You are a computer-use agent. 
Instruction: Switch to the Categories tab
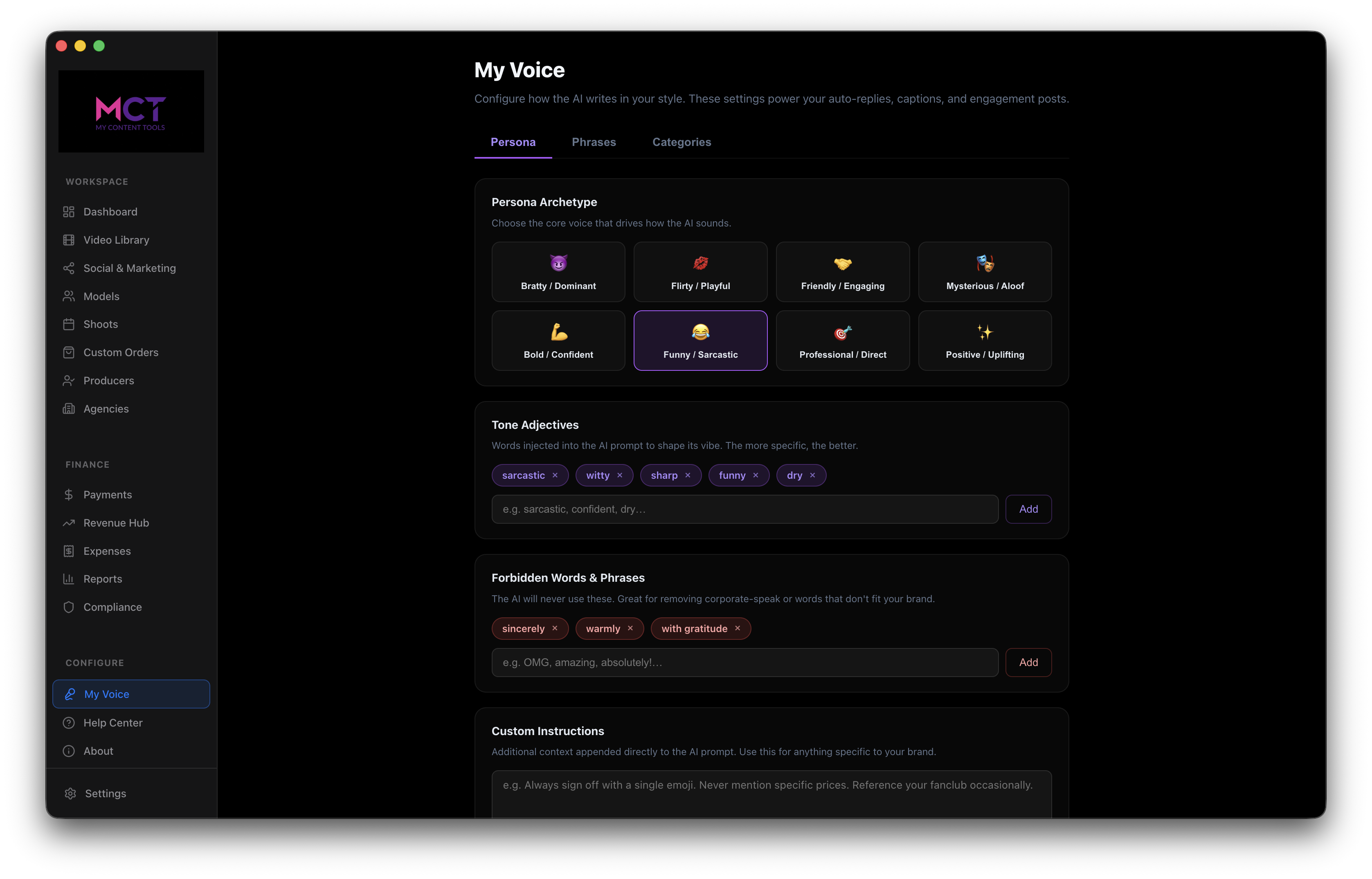tap(681, 142)
